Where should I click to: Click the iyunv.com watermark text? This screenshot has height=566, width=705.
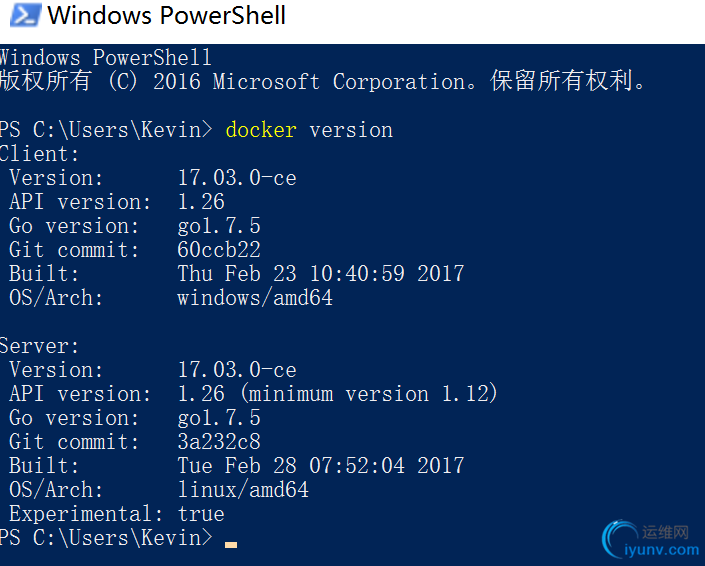point(662,549)
